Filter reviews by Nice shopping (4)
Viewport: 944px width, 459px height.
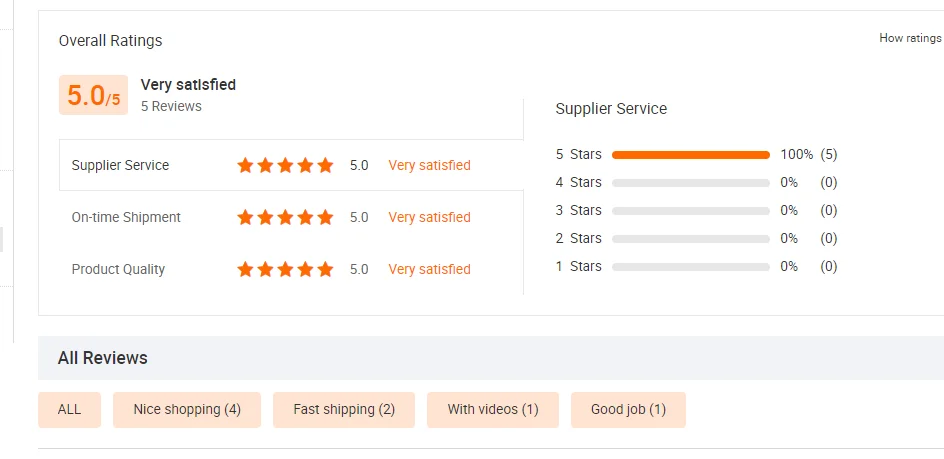(x=187, y=410)
